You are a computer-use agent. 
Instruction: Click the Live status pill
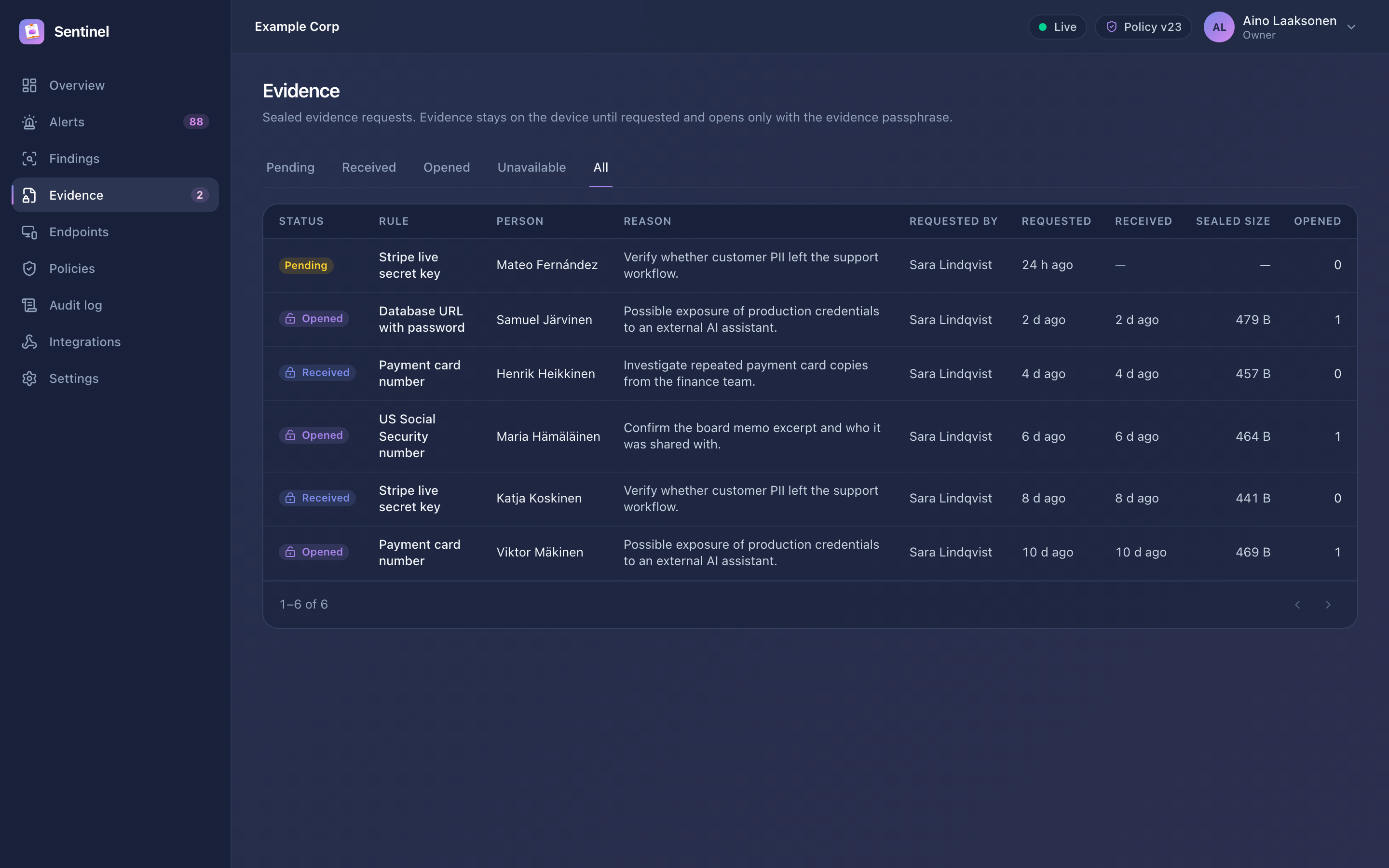click(x=1057, y=27)
